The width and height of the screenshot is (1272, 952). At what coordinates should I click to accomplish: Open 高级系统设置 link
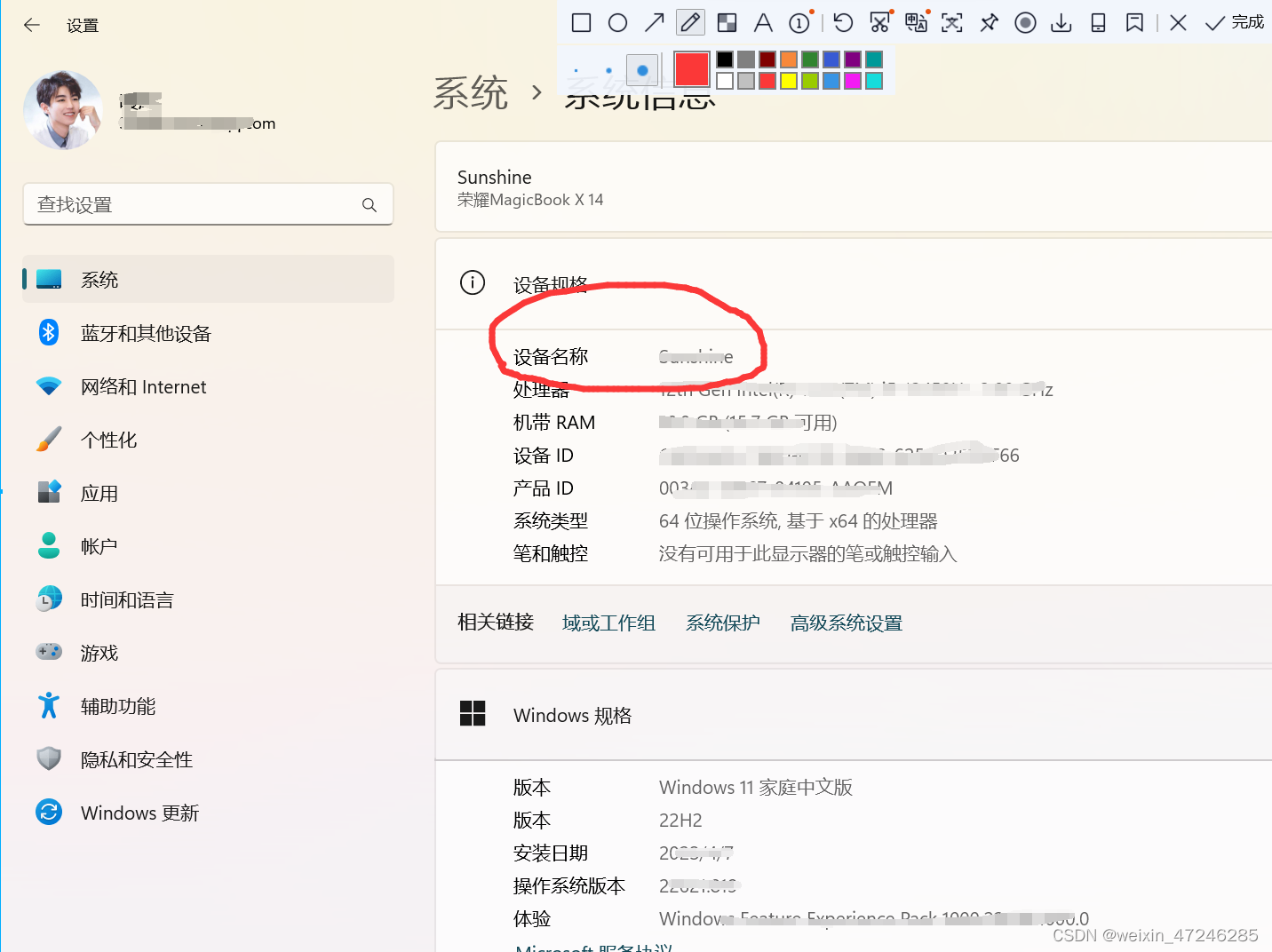(846, 623)
